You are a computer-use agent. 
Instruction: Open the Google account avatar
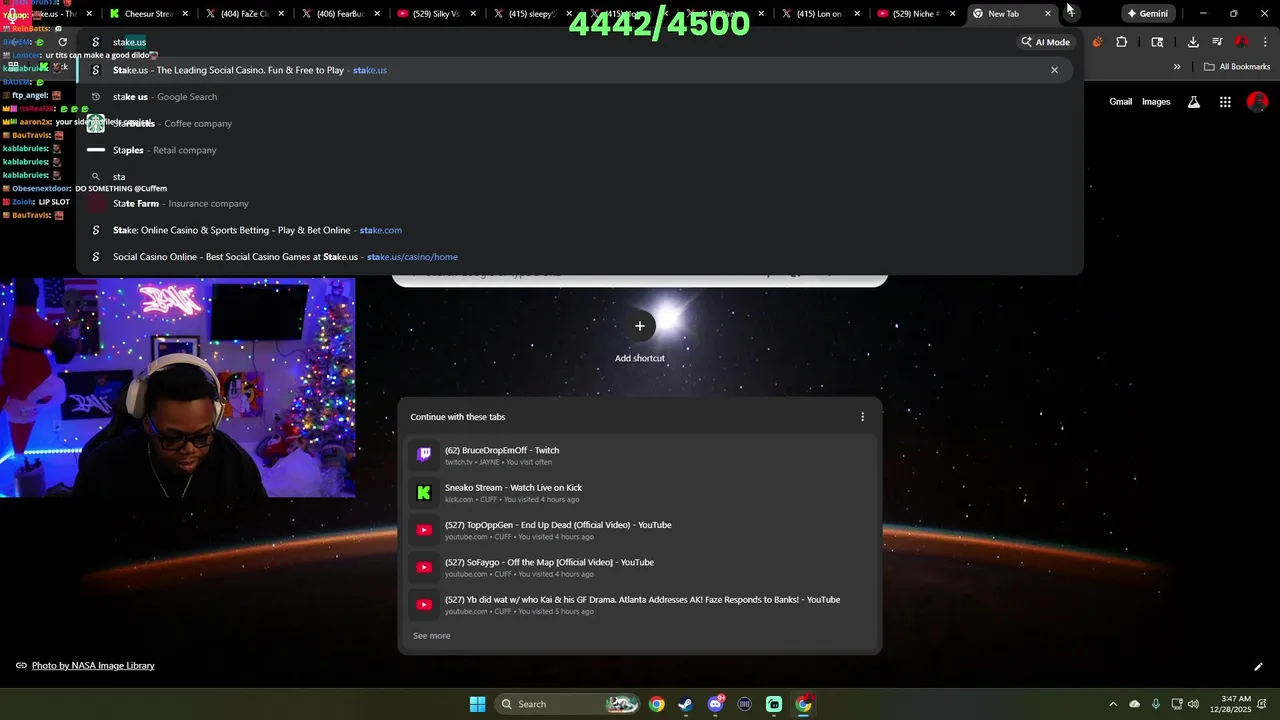coord(1258,101)
